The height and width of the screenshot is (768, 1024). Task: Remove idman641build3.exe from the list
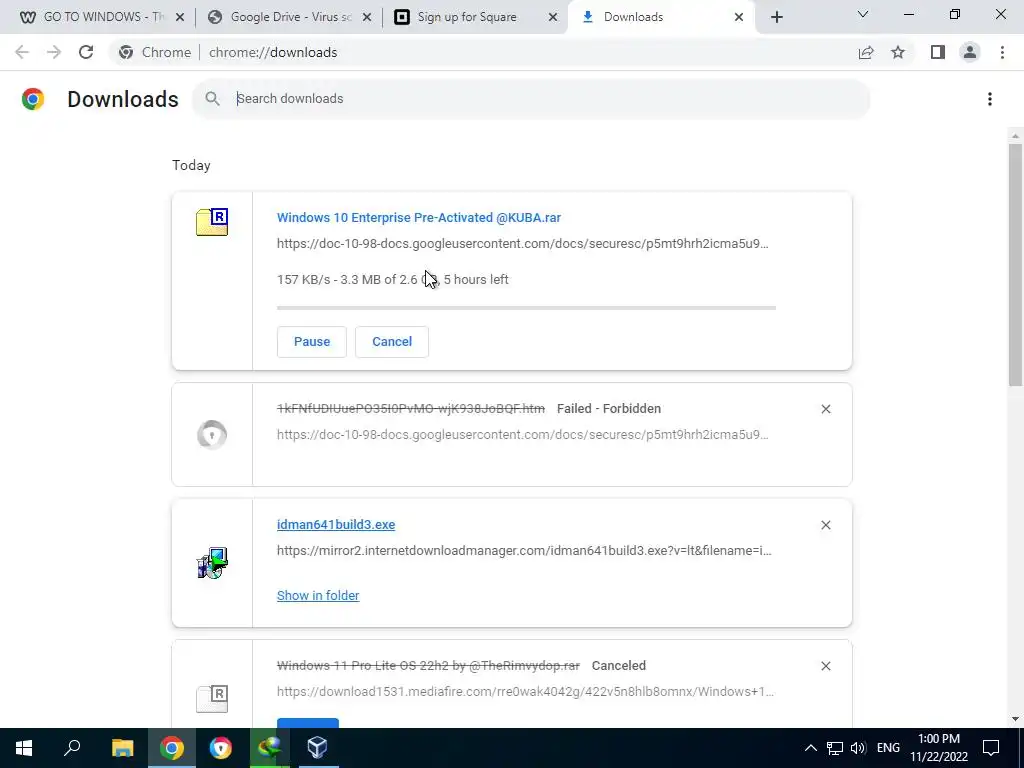click(825, 525)
